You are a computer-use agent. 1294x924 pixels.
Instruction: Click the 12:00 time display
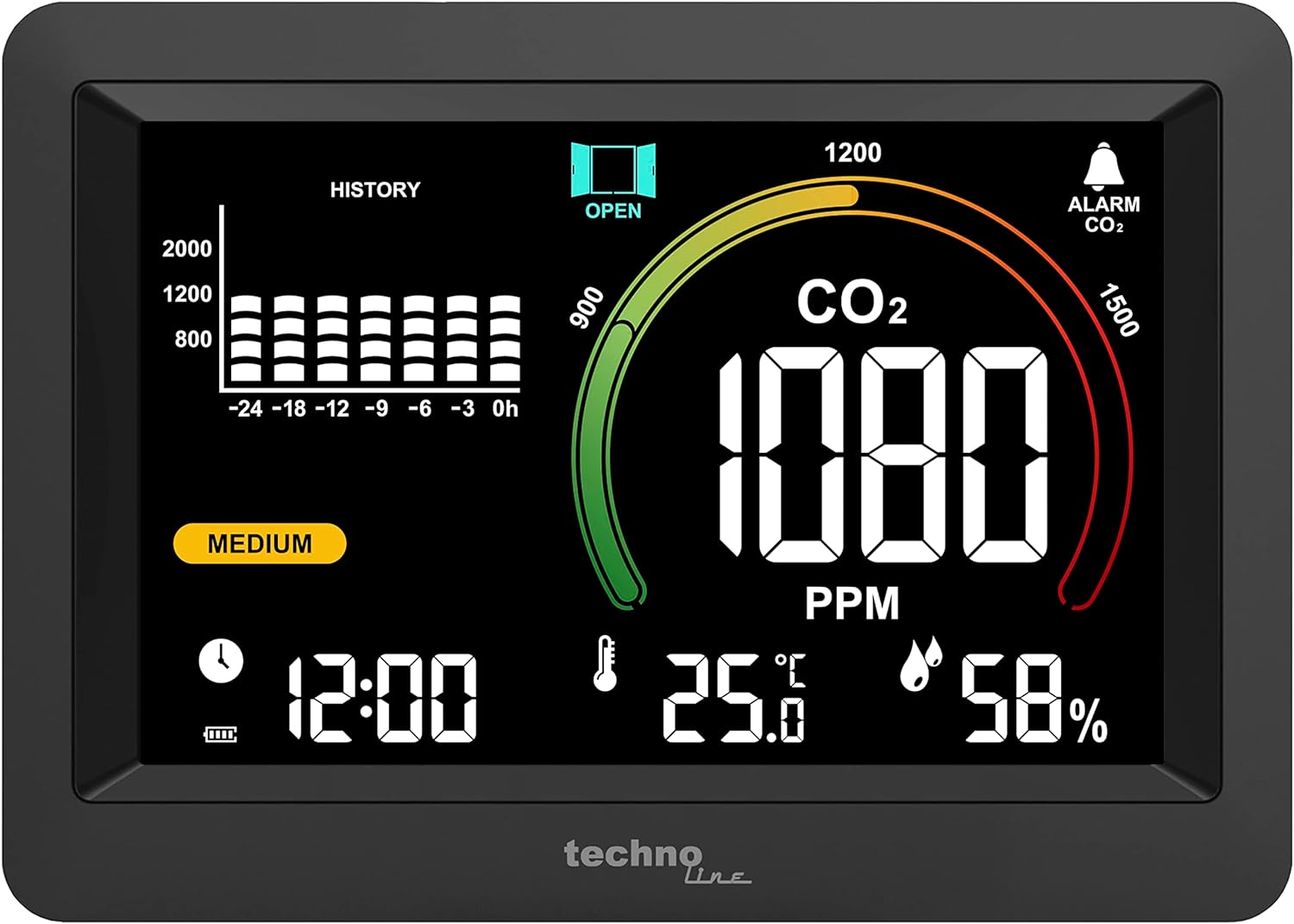pyautogui.click(x=381, y=699)
